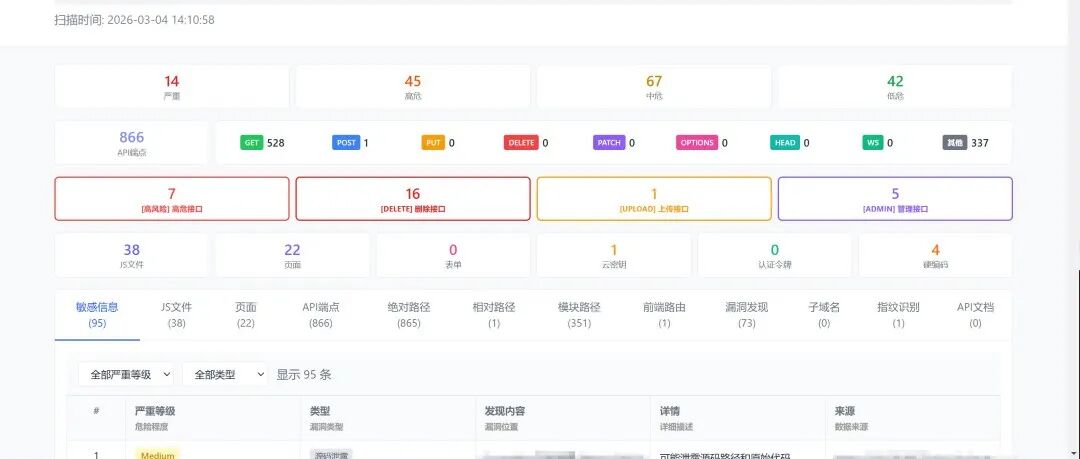Open the 指纹识别 (1) tab

898,315
